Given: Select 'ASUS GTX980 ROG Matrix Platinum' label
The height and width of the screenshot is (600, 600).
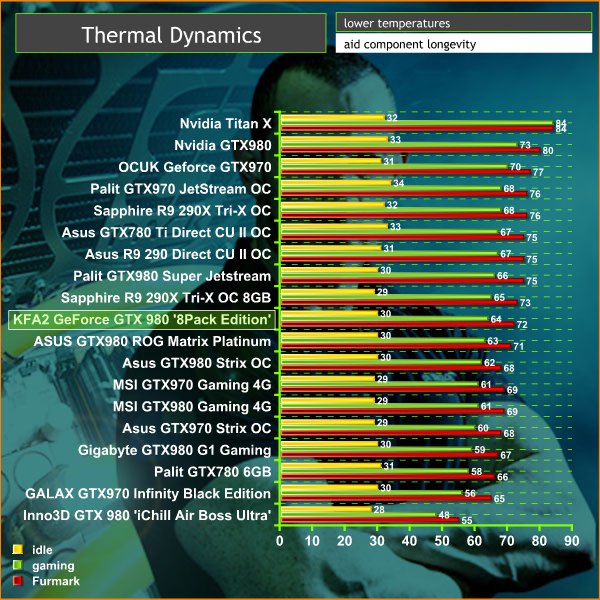Looking at the screenshot, I should tap(152, 341).
